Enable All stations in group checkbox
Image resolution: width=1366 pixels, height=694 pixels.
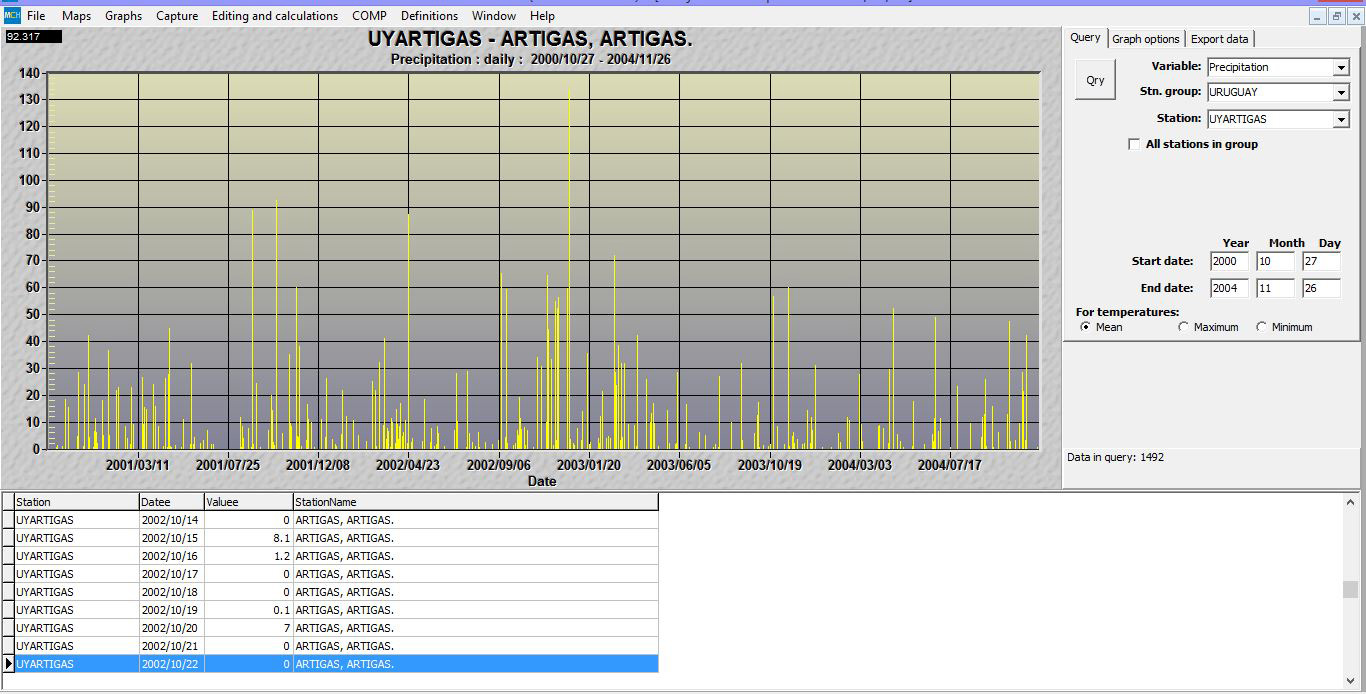click(1134, 144)
